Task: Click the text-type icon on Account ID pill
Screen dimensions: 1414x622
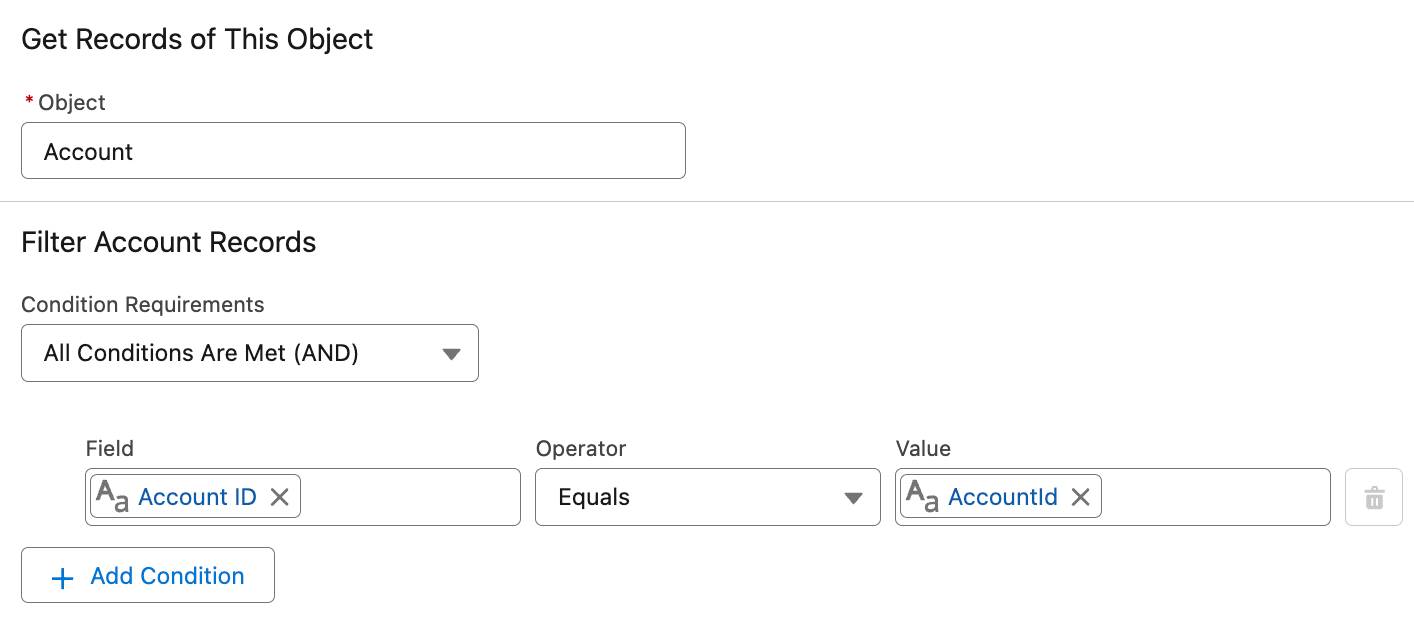Action: pos(112,497)
